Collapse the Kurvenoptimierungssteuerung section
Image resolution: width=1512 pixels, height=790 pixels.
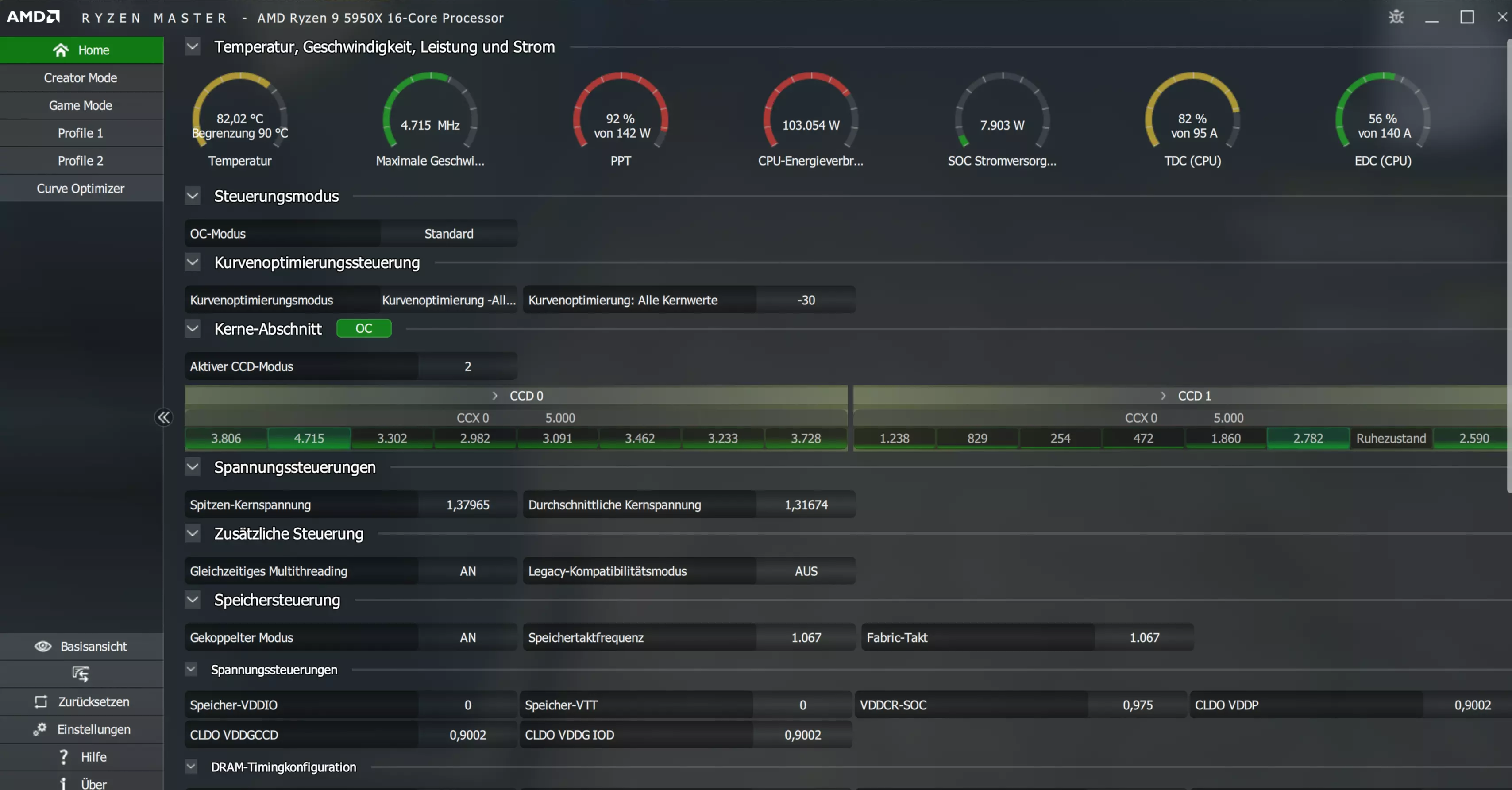[193, 262]
